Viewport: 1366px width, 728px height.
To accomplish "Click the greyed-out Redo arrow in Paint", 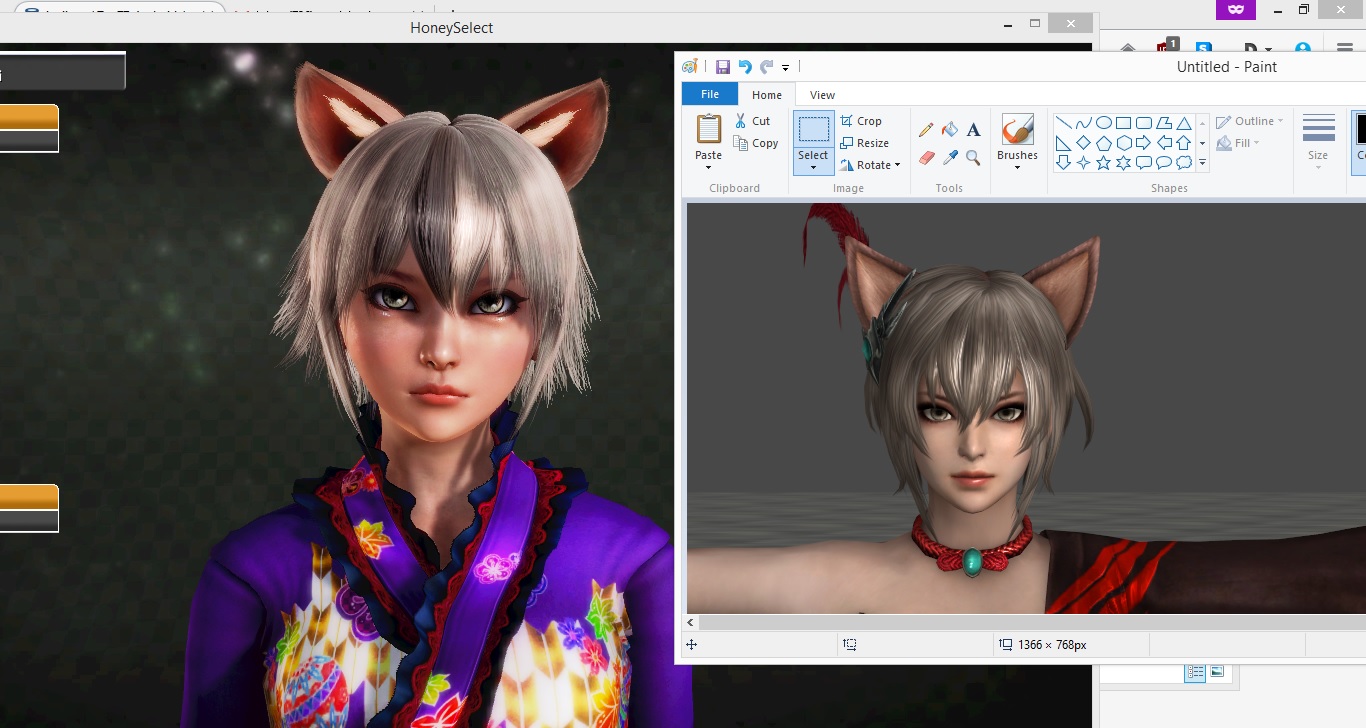I will [767, 67].
